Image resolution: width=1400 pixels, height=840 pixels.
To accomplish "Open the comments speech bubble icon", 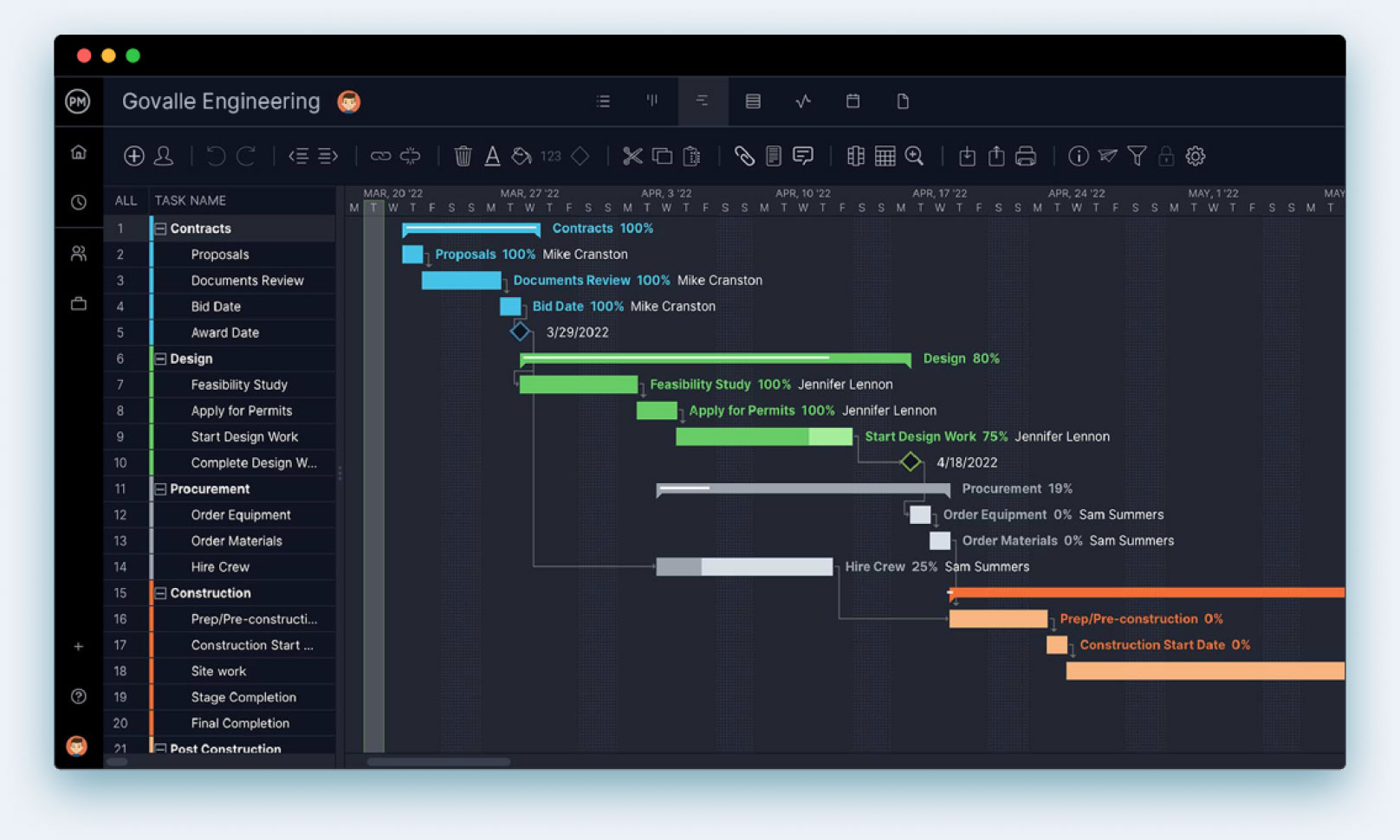I will (x=803, y=156).
